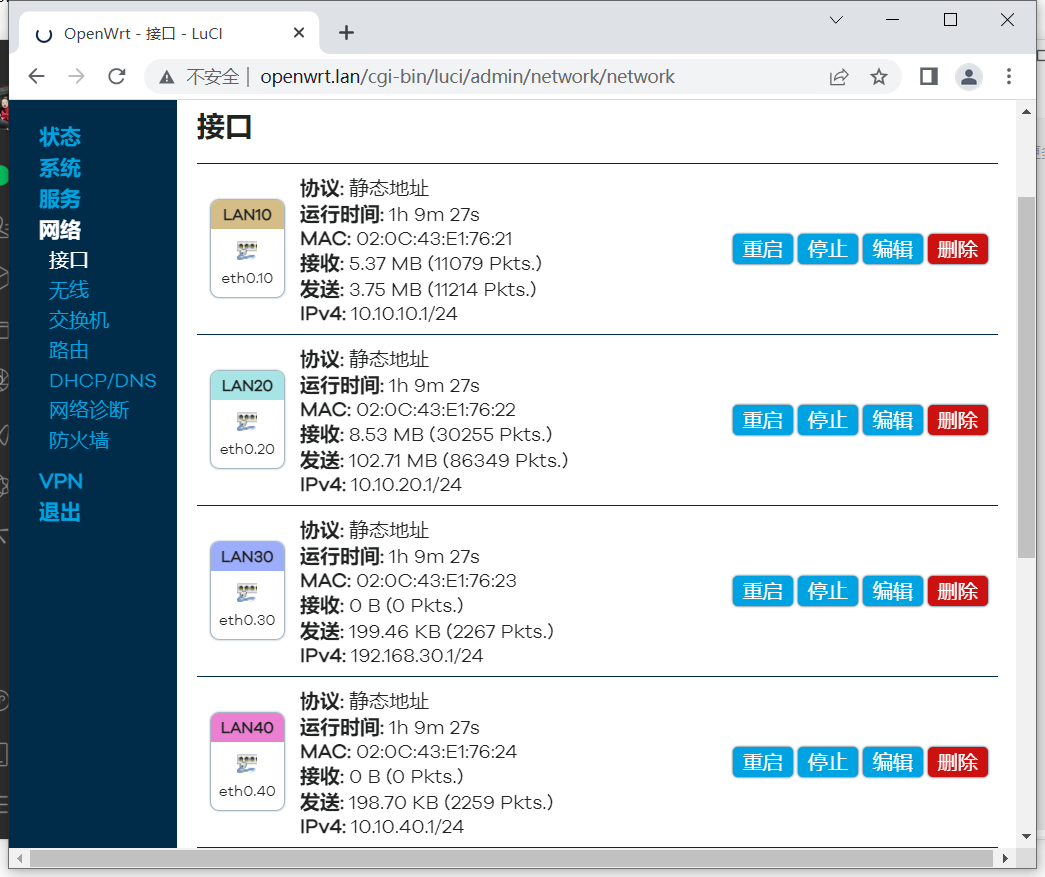Click the page reload icon

119,76
